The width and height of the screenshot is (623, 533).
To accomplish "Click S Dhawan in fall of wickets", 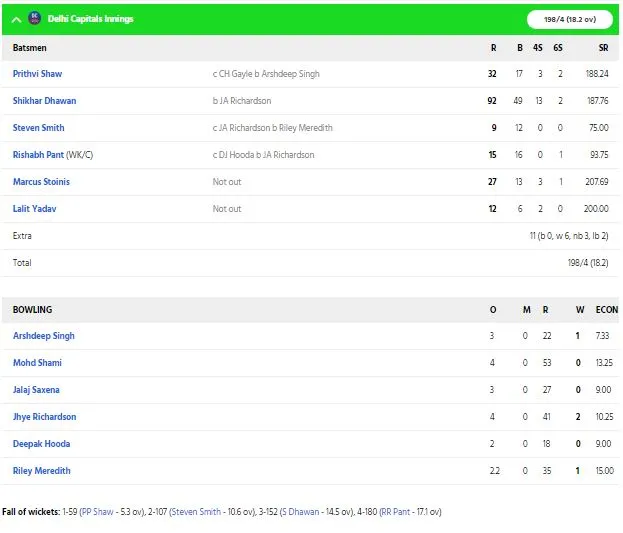I will (x=300, y=512).
